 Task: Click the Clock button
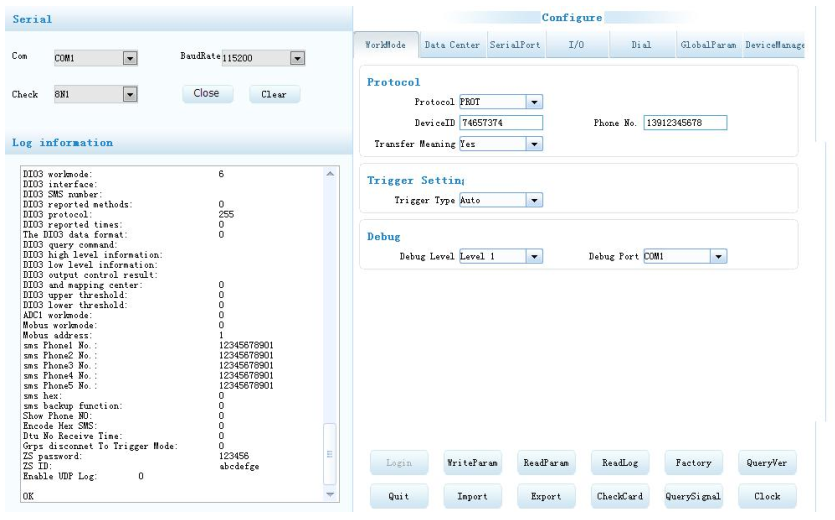tap(767, 496)
